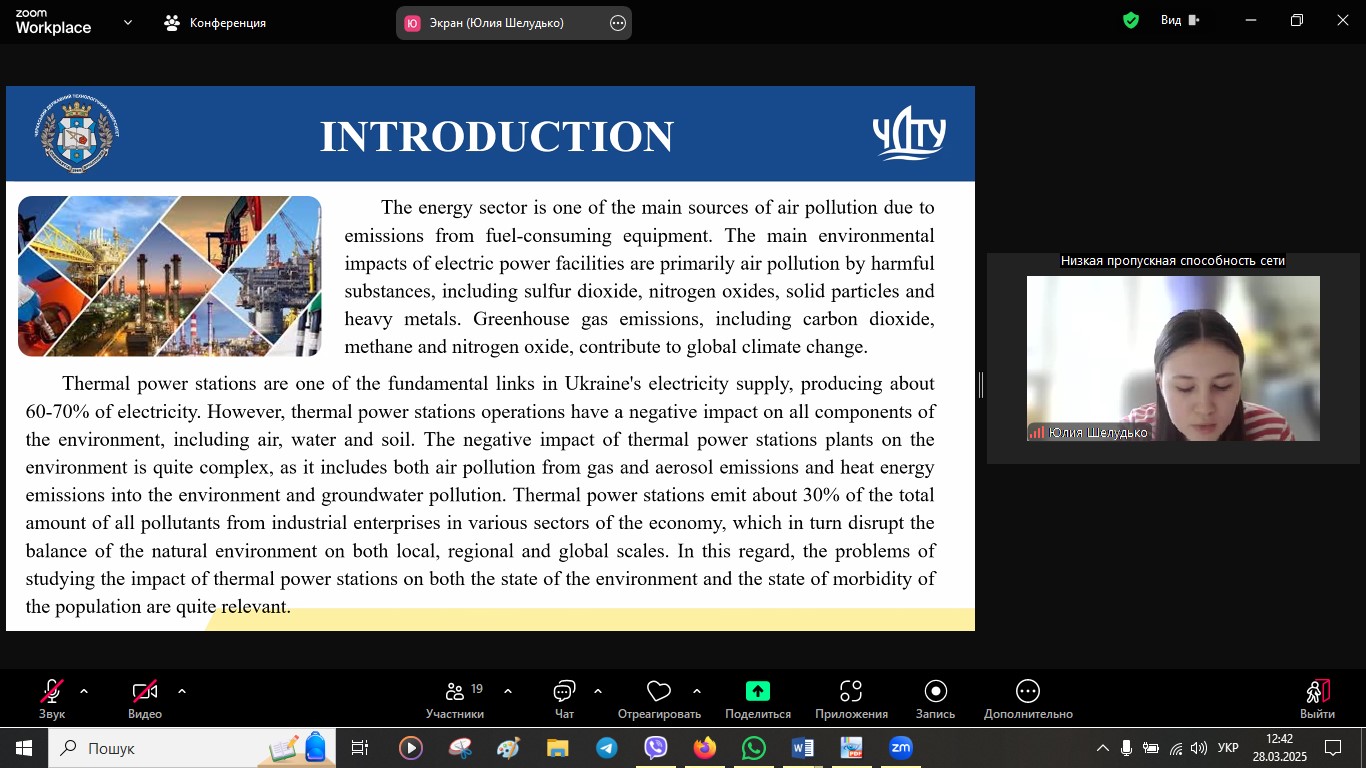Turn on camera with the Видео button
Screen dimensions: 1366x768
[145, 698]
